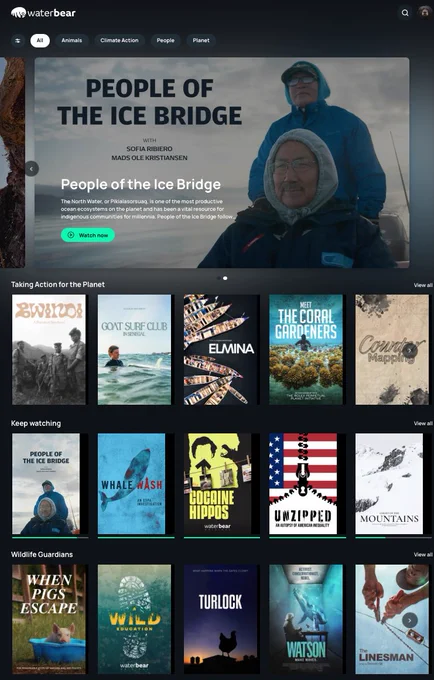Viewport: 434px width, 680px height.
Task: Click progress bar under Whale Wash
Action: tap(136, 537)
